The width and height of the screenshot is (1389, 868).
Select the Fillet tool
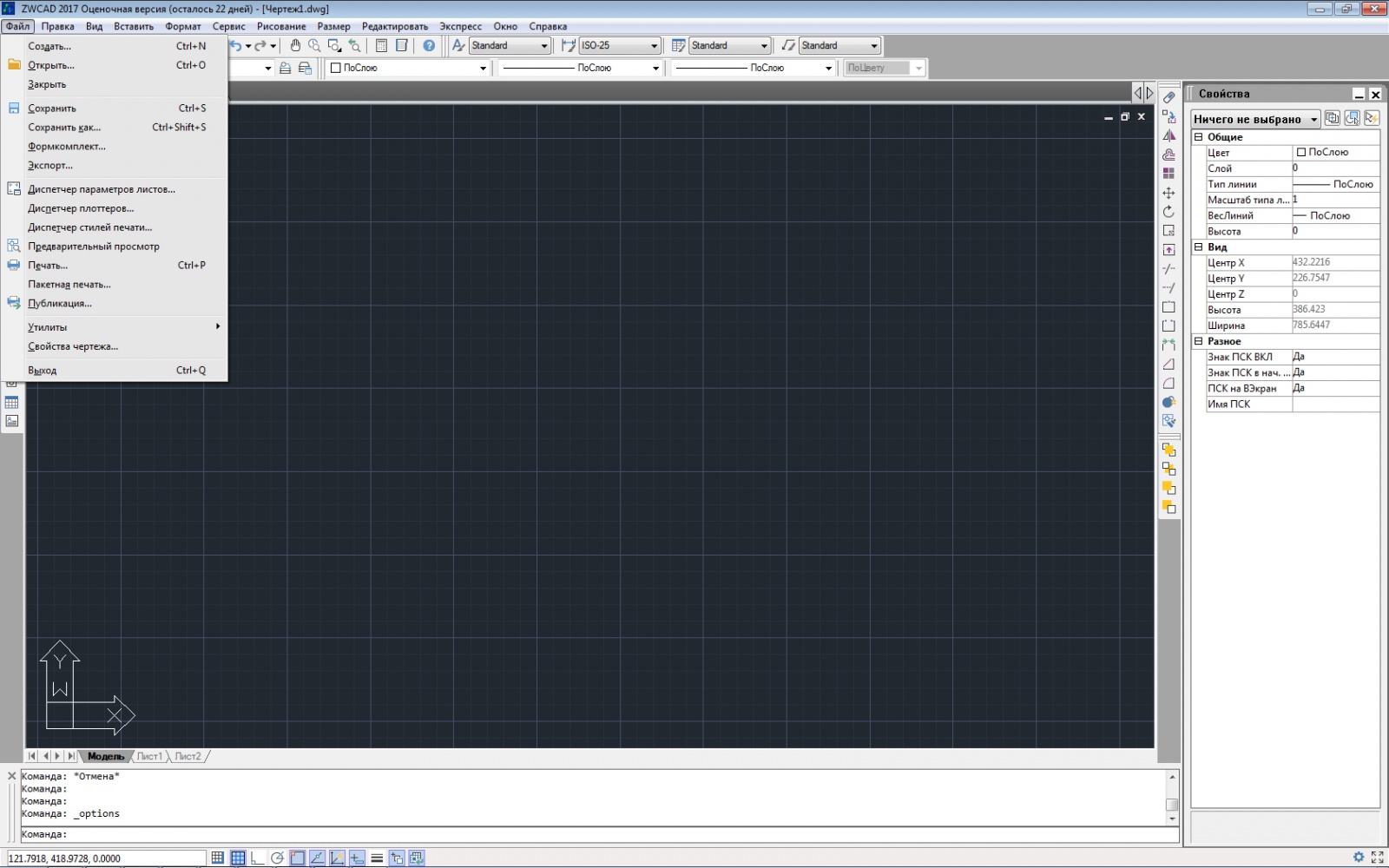[x=1169, y=384]
